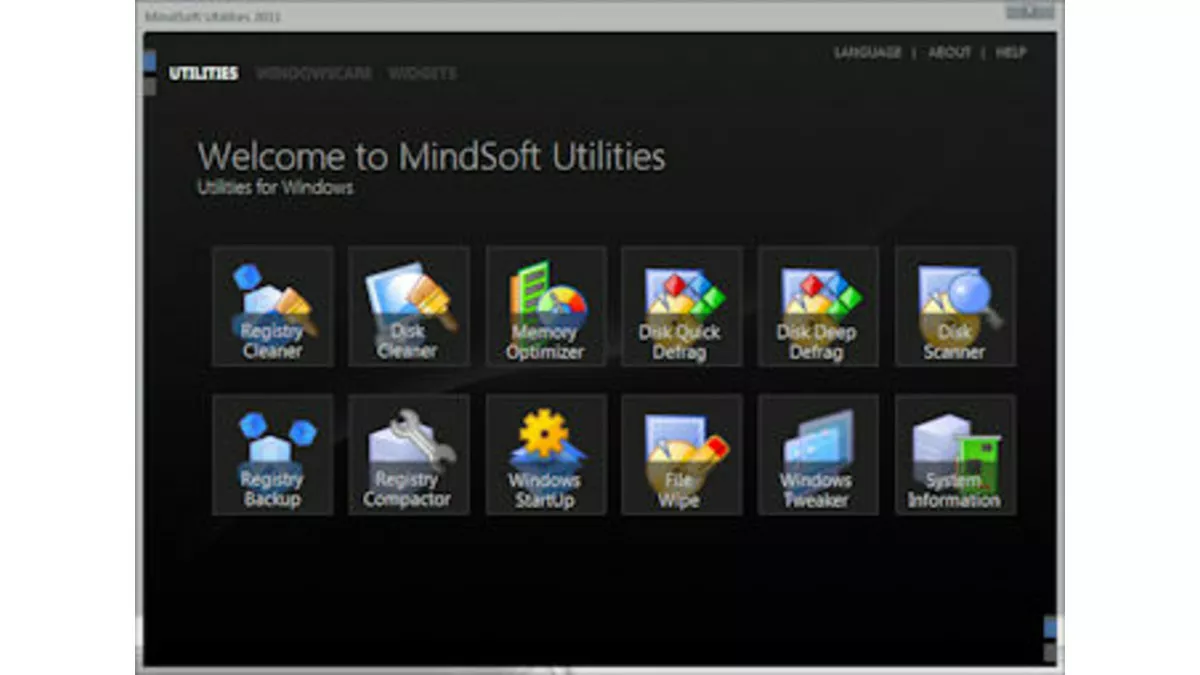Viewport: 1200px width, 675px height.
Task: Select the Registry Compactor tool
Action: pos(408,455)
